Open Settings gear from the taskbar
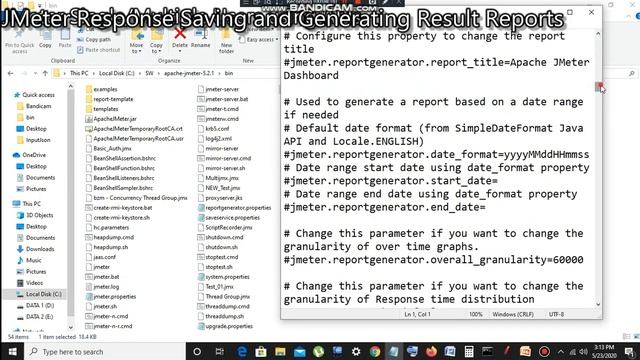 pyautogui.click(x=356, y=351)
